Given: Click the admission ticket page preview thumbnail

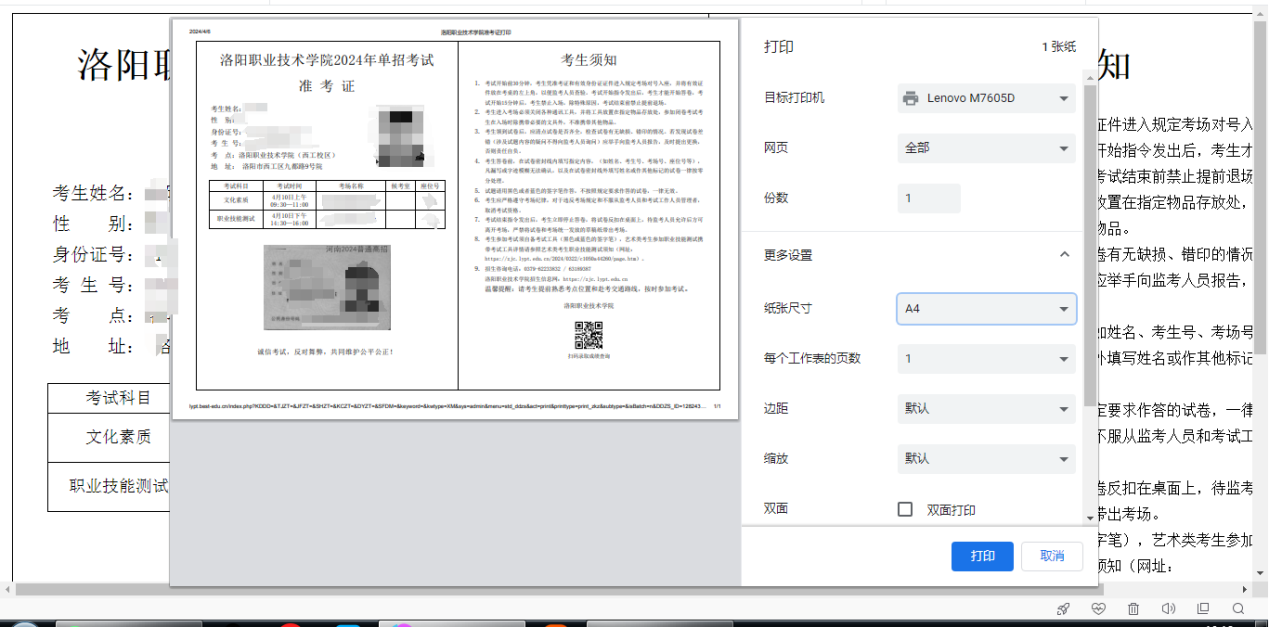Looking at the screenshot, I should 457,215.
